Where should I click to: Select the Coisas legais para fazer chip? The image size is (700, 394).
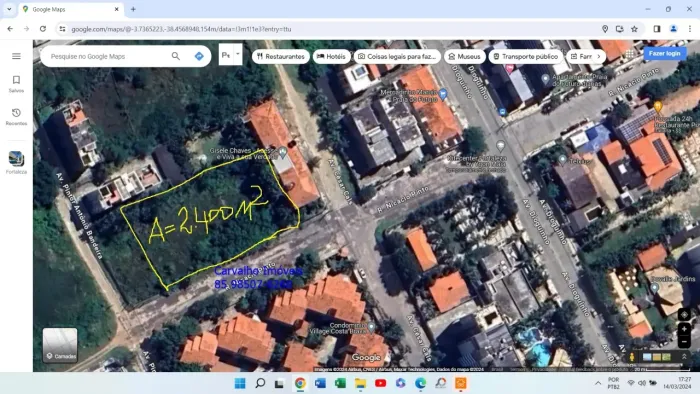[397, 57]
